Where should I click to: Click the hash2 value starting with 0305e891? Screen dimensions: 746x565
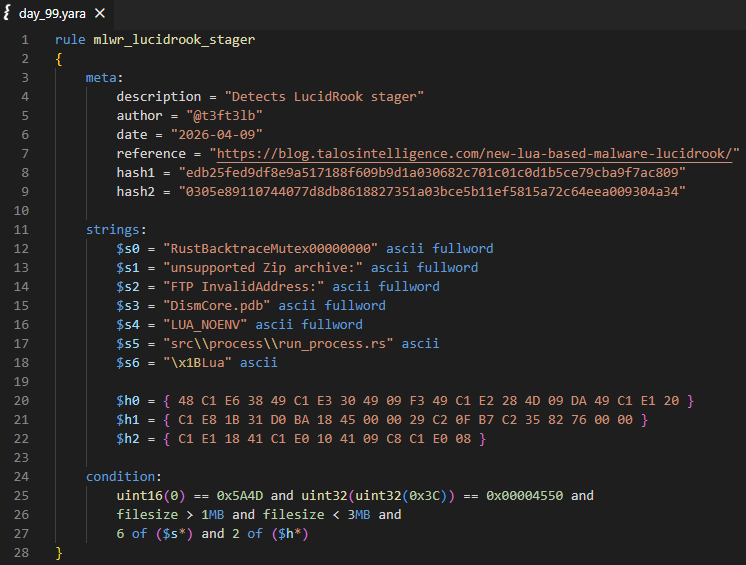432,192
